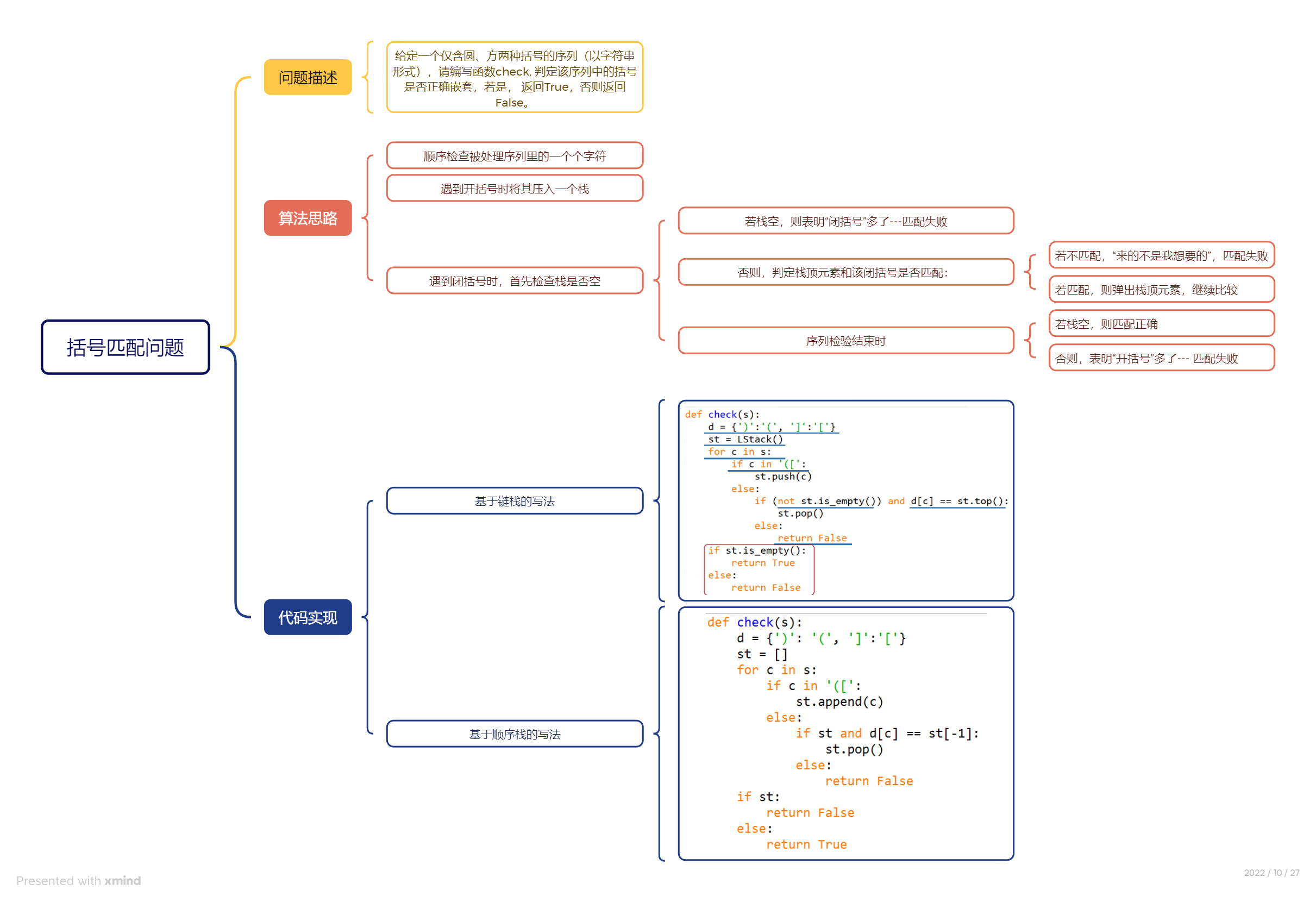1316x902 pixels.
Task: Select node 否则，表明开括号多了 匹配失败
Action: coord(1161,358)
